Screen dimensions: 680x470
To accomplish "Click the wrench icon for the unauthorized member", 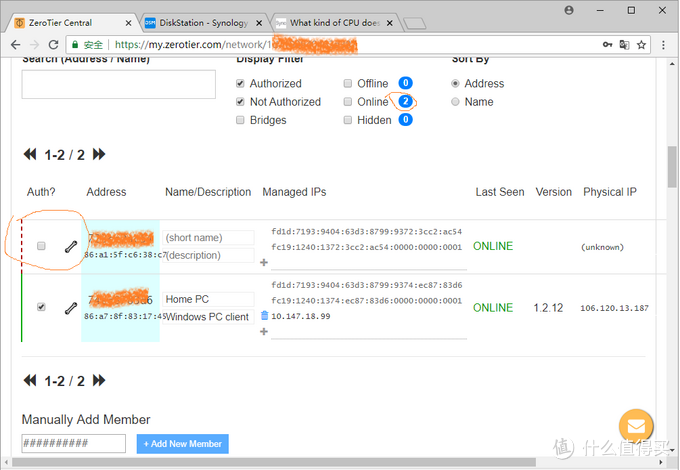I will point(70,246).
